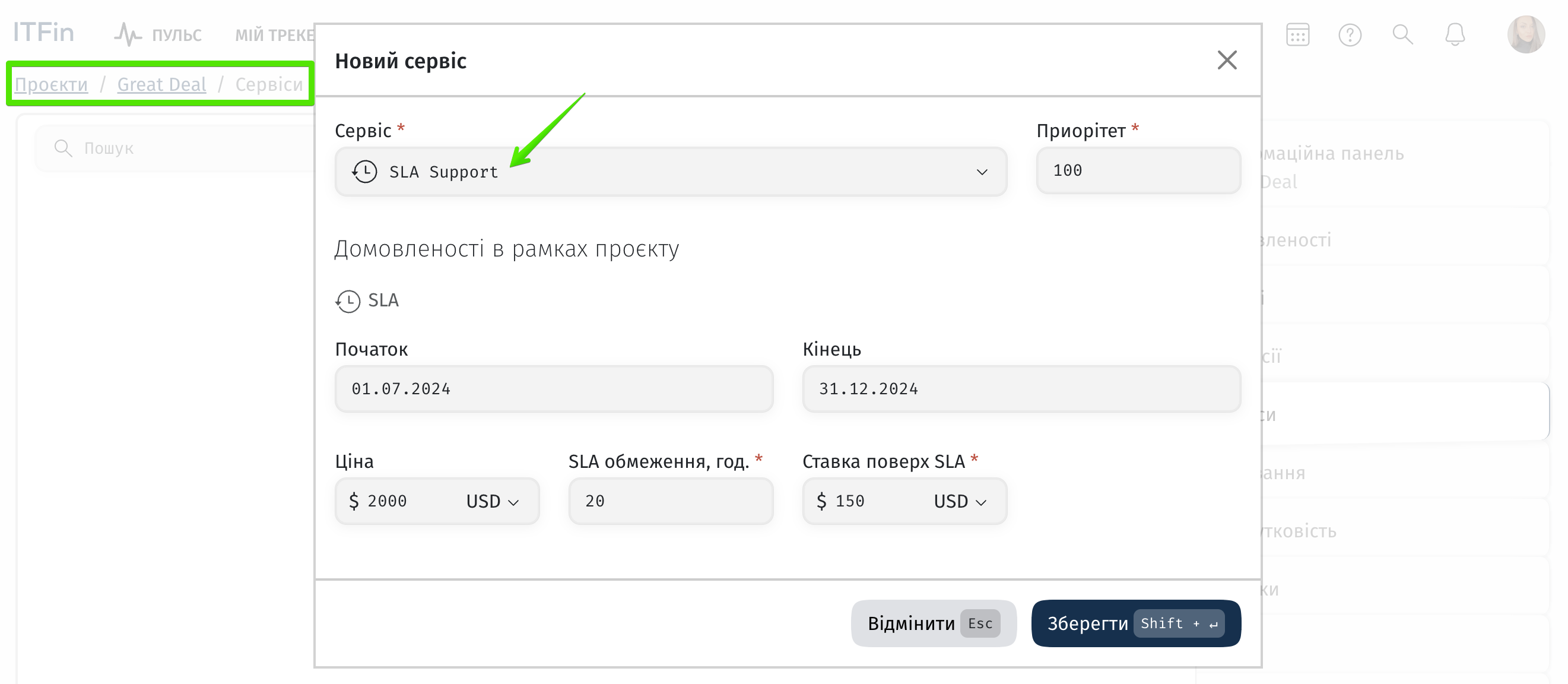Click the dollar sign in Ставка field

pos(821,501)
